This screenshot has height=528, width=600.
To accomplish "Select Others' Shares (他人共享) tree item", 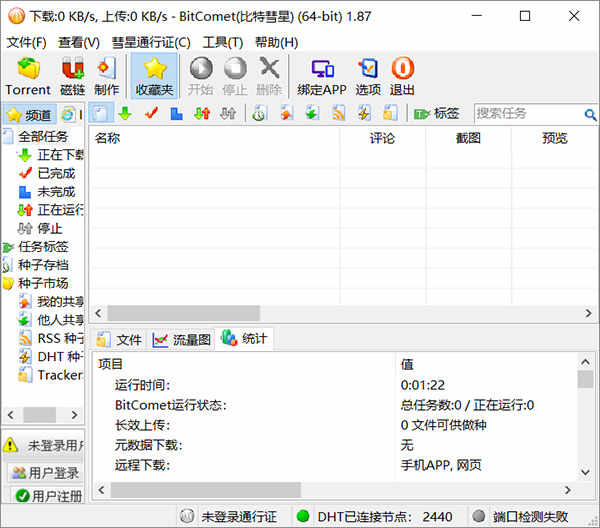I will pos(51,320).
